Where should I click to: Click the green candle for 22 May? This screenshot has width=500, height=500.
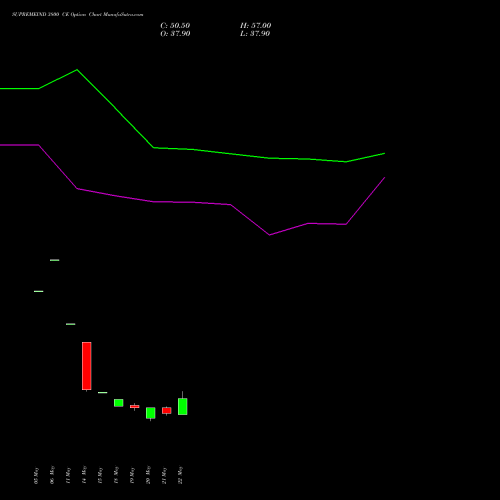coord(183,406)
